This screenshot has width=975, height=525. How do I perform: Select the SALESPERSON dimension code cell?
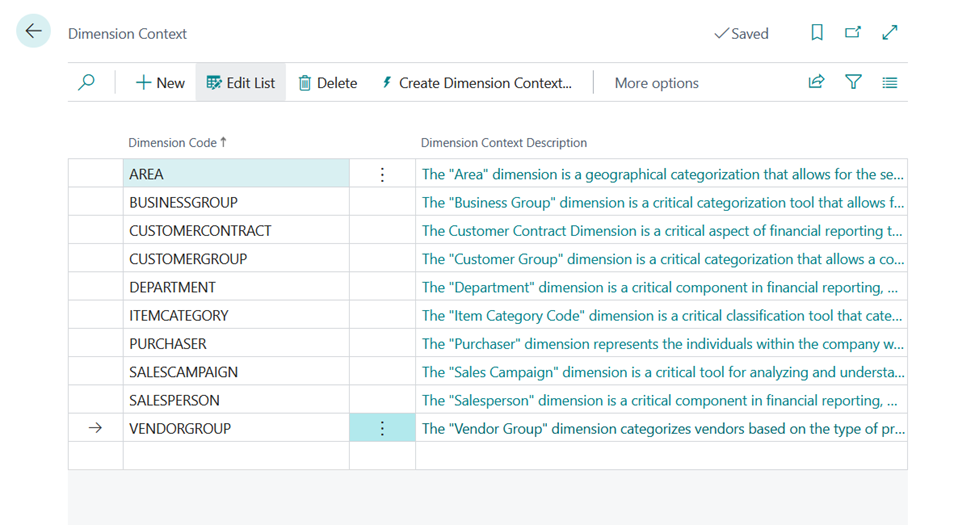235,400
